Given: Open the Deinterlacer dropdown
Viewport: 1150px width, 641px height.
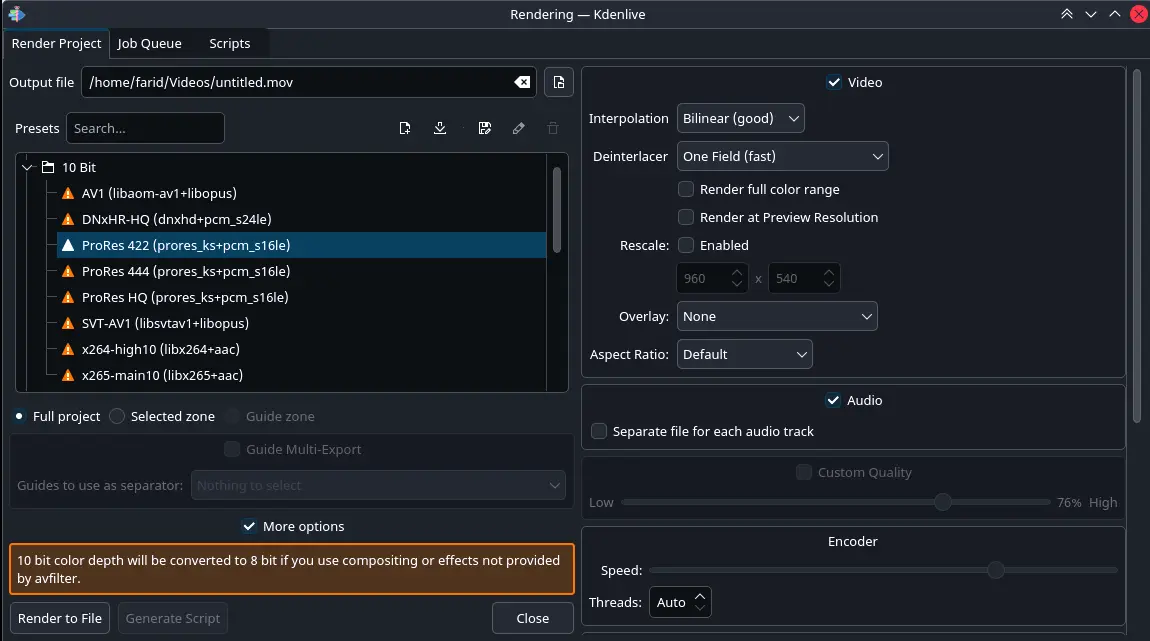Looking at the screenshot, I should coord(783,156).
